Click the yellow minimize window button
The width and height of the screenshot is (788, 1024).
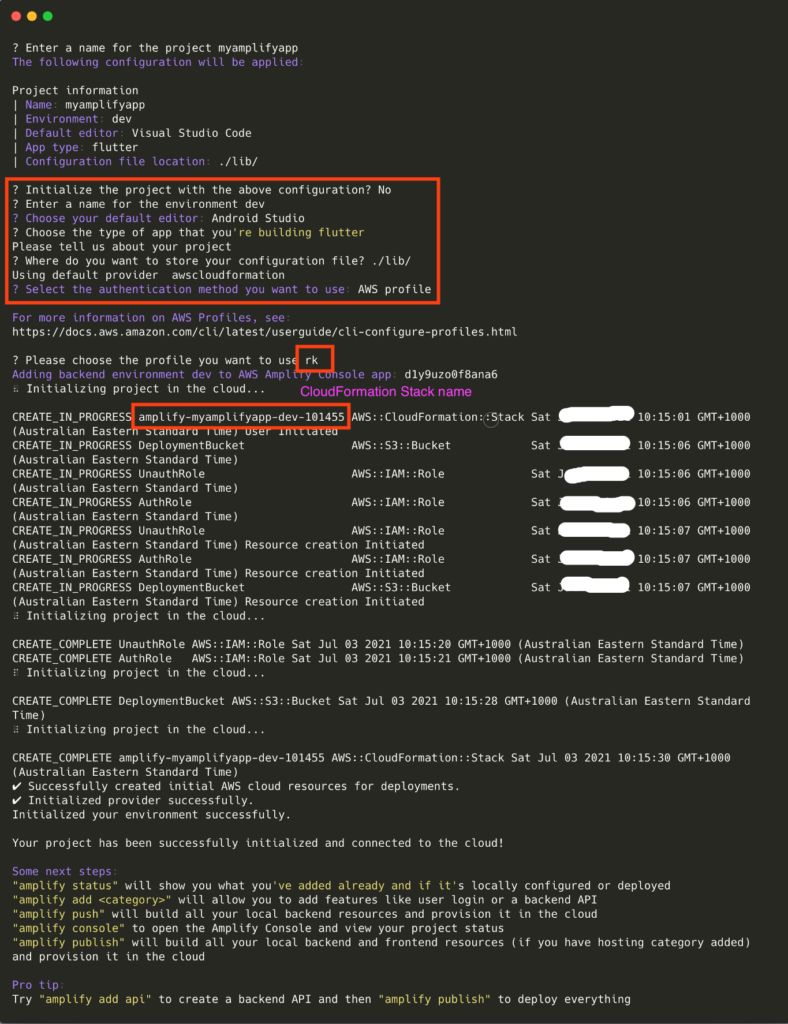point(33,17)
